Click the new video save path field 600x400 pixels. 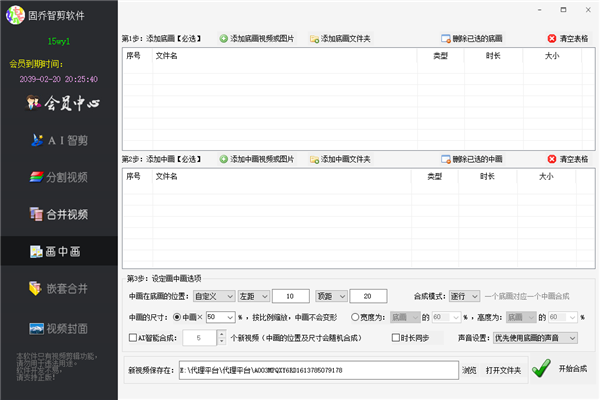(319, 370)
